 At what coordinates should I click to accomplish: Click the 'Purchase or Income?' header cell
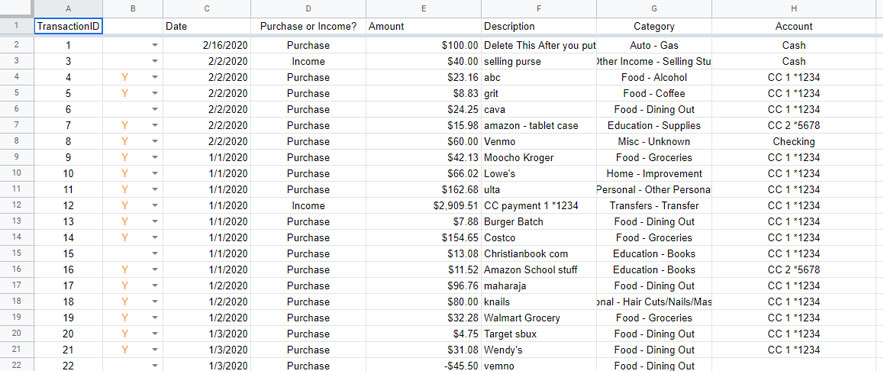tap(308, 26)
